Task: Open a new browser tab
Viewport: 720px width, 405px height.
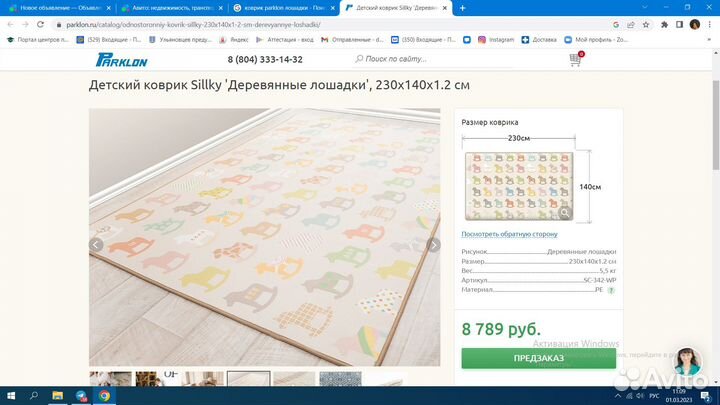Action: [x=462, y=8]
